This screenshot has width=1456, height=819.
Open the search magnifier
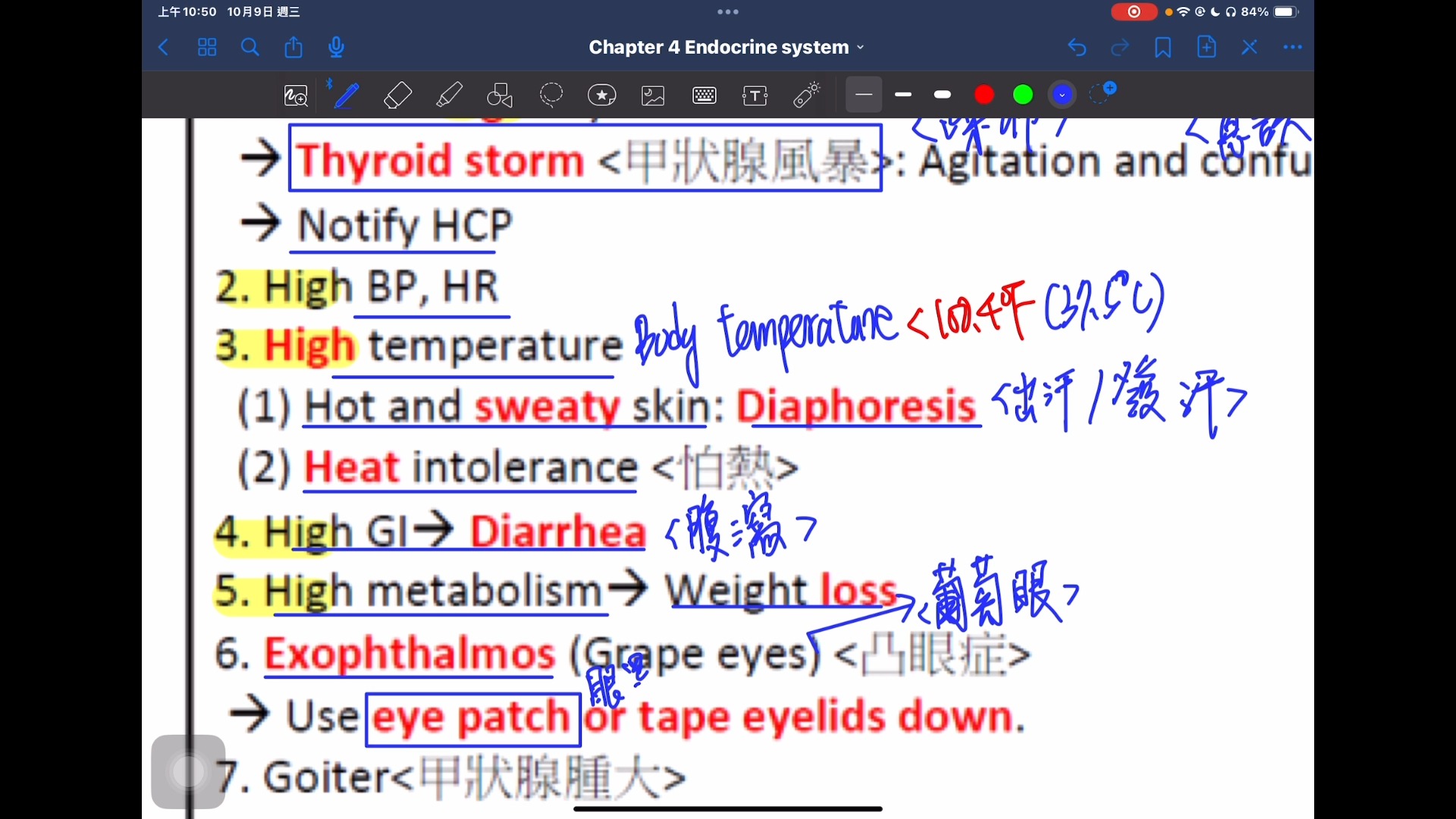tap(249, 48)
